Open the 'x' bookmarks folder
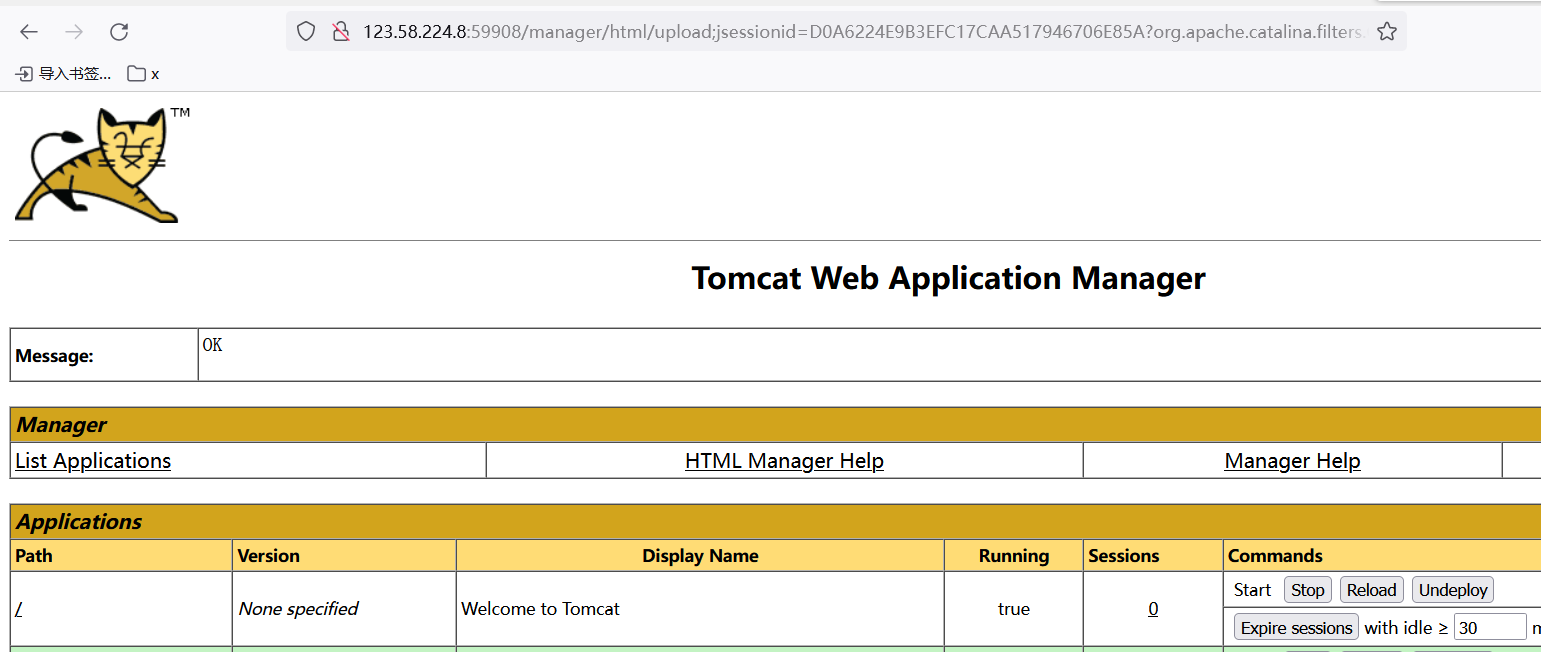Screen dimensions: 1541x652 [144, 74]
